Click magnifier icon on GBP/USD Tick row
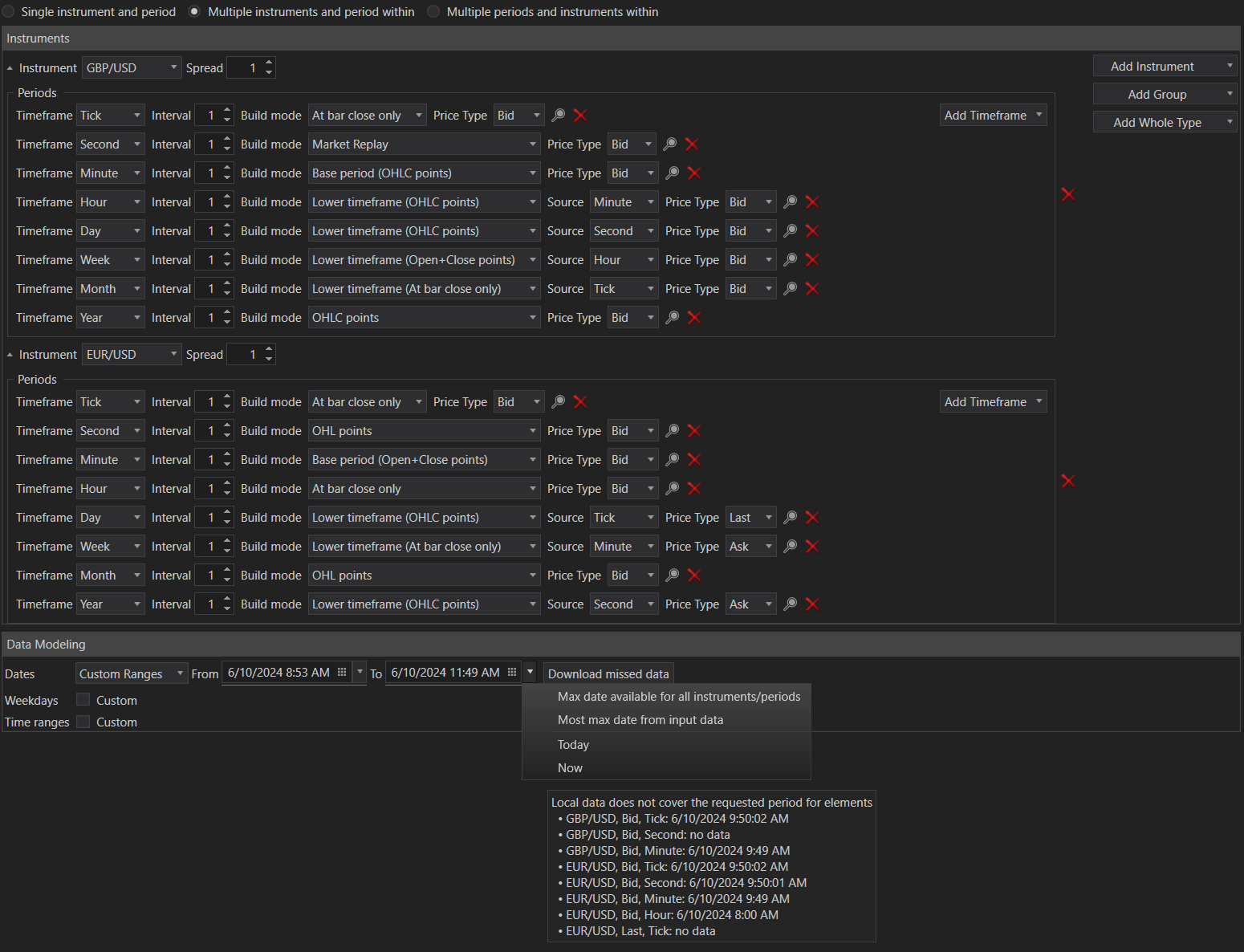The height and width of the screenshot is (952, 1244). point(558,116)
